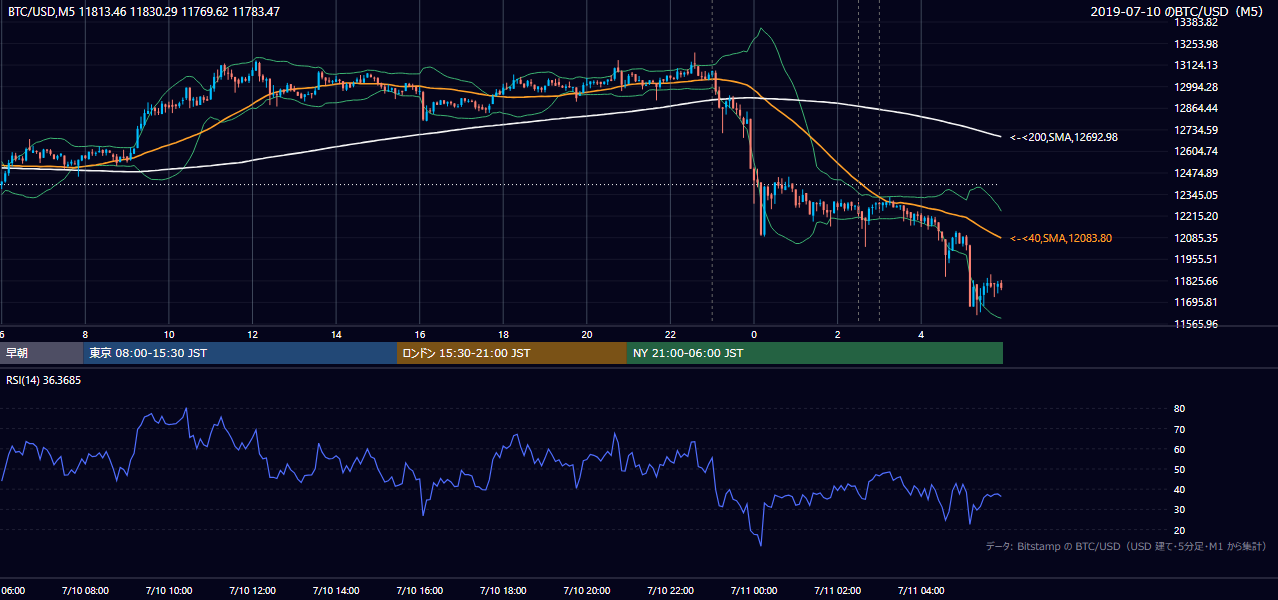Image resolution: width=1278 pixels, height=600 pixels.
Task: Click RSI axis level 30
Action: 1180,510
